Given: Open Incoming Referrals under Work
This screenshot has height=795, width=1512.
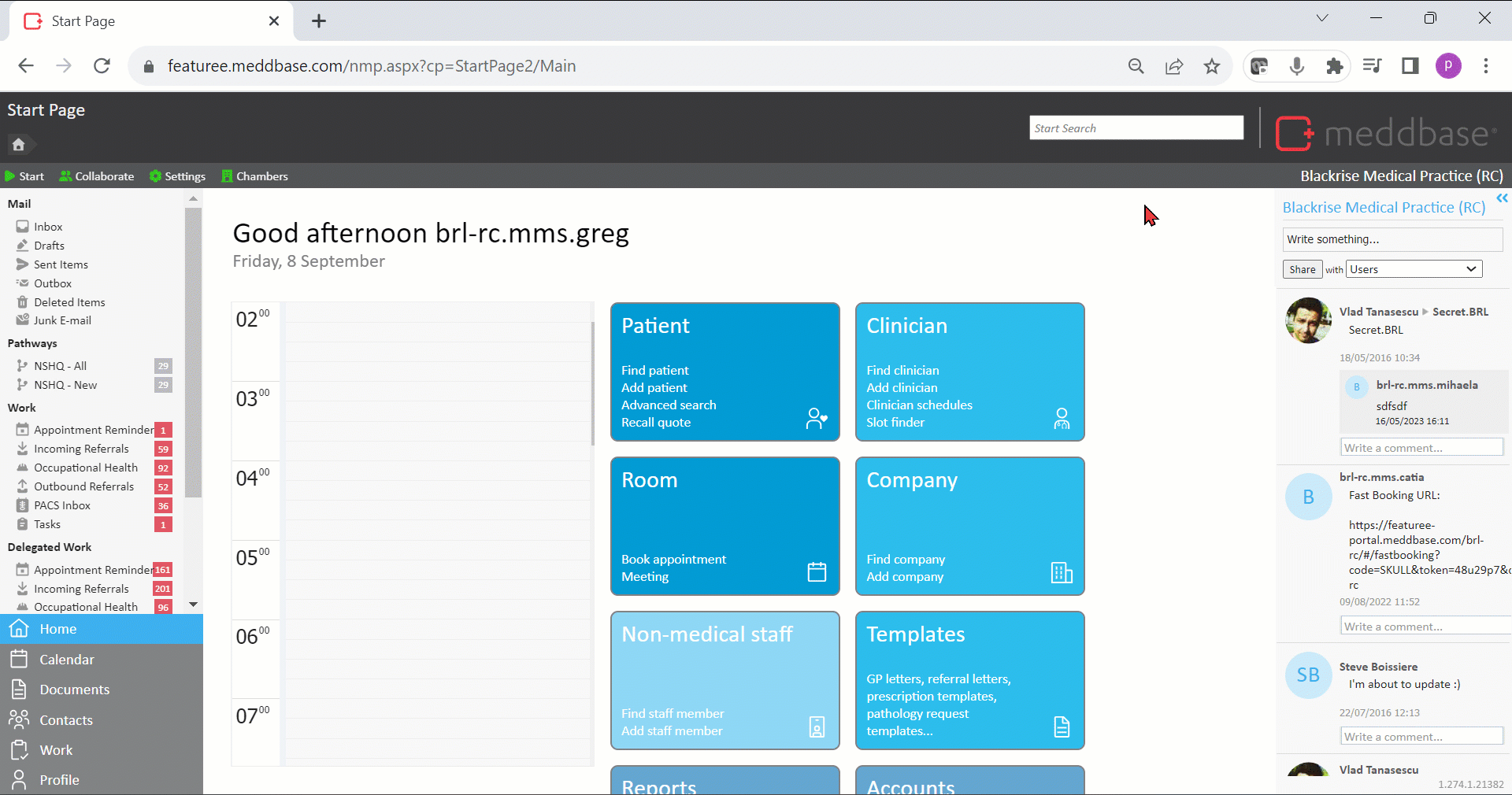Looking at the screenshot, I should pyautogui.click(x=81, y=449).
